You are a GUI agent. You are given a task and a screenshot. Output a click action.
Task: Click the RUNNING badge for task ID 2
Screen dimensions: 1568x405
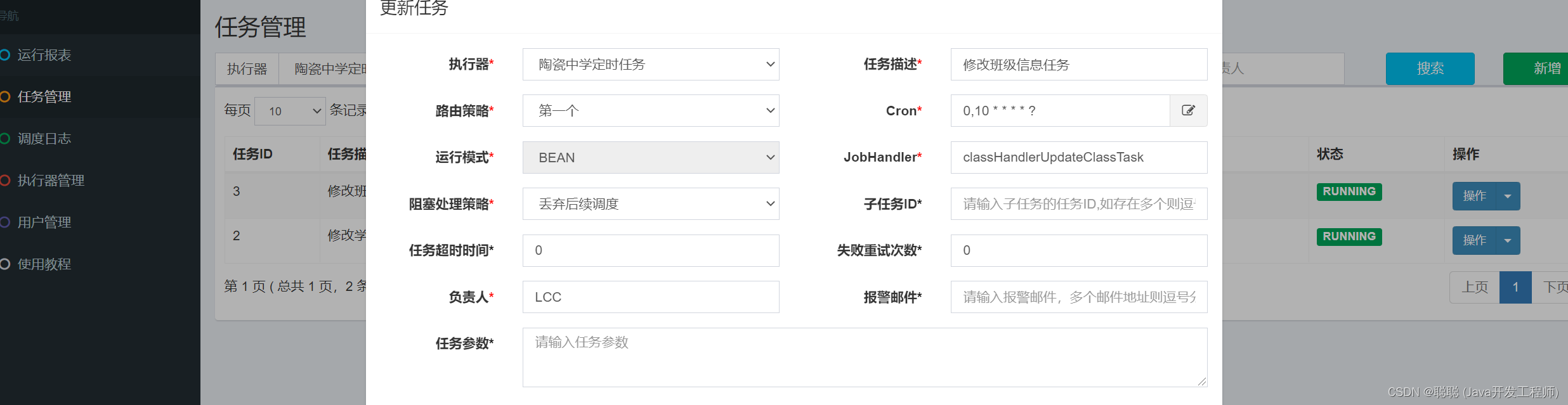click(x=1348, y=236)
